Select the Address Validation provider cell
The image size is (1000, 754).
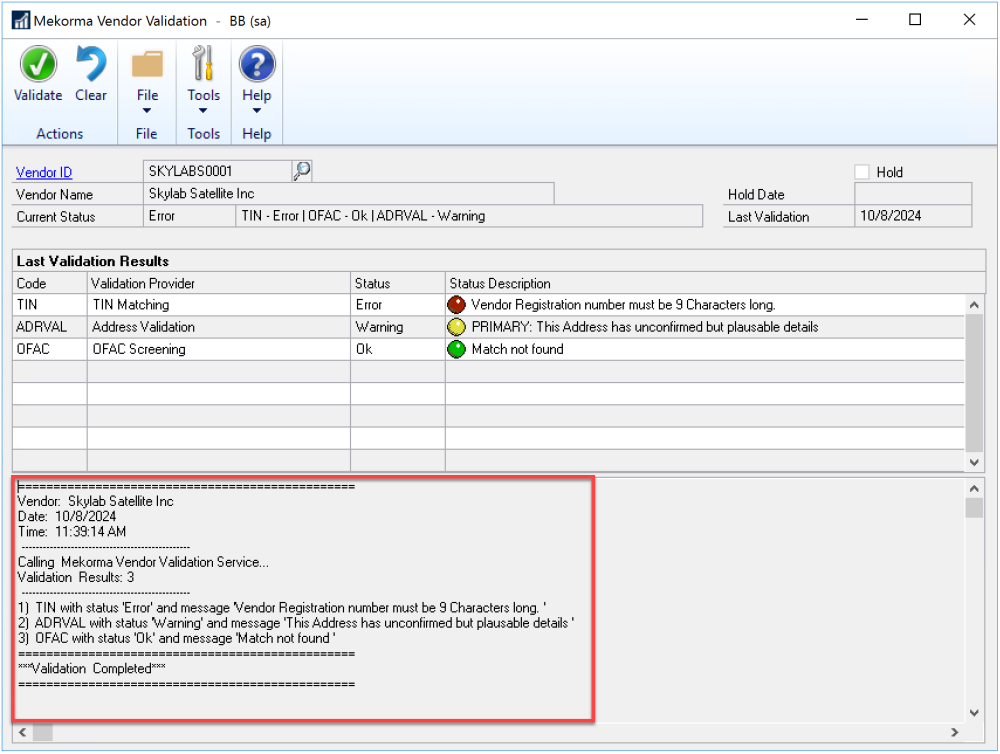[219, 327]
